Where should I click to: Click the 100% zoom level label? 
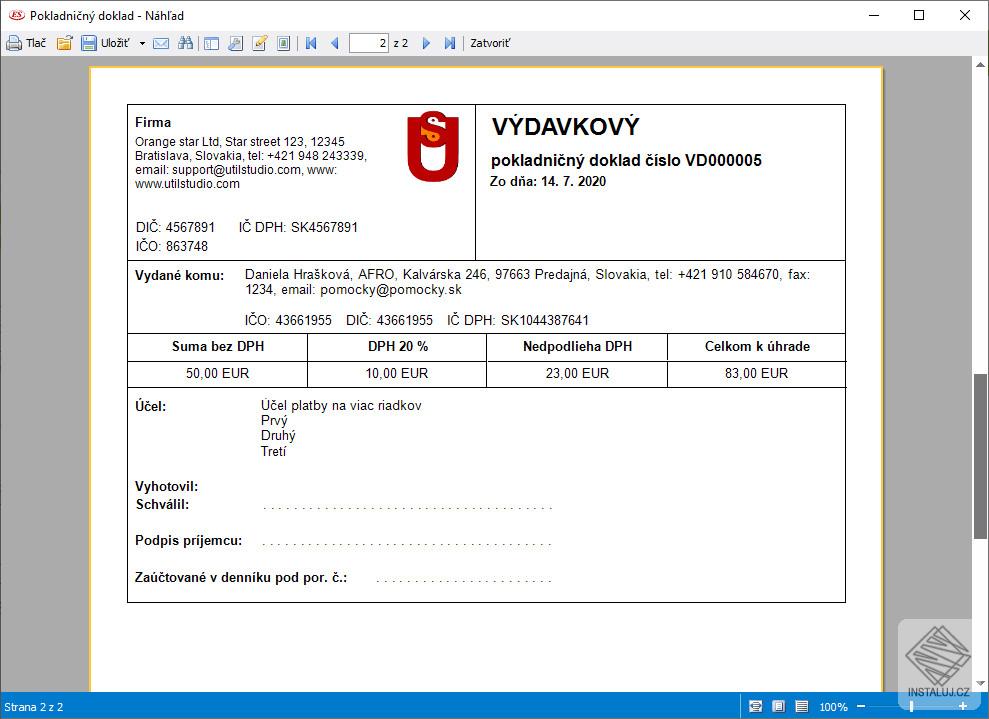(x=833, y=707)
